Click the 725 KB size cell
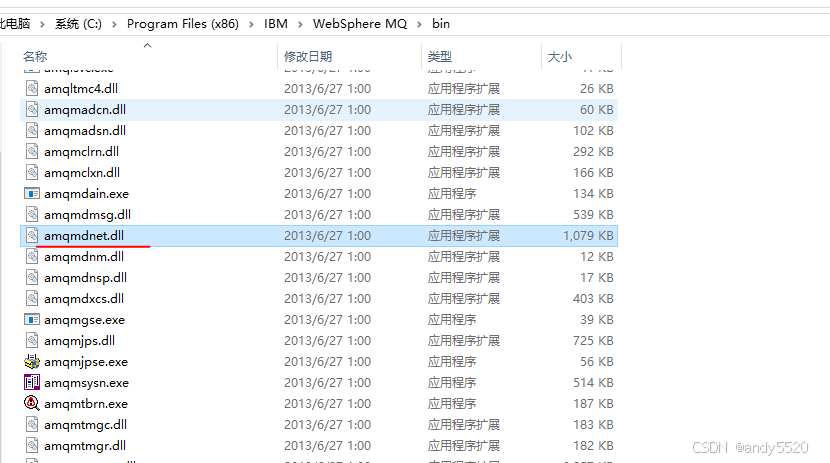This screenshot has width=830, height=463. coord(593,340)
